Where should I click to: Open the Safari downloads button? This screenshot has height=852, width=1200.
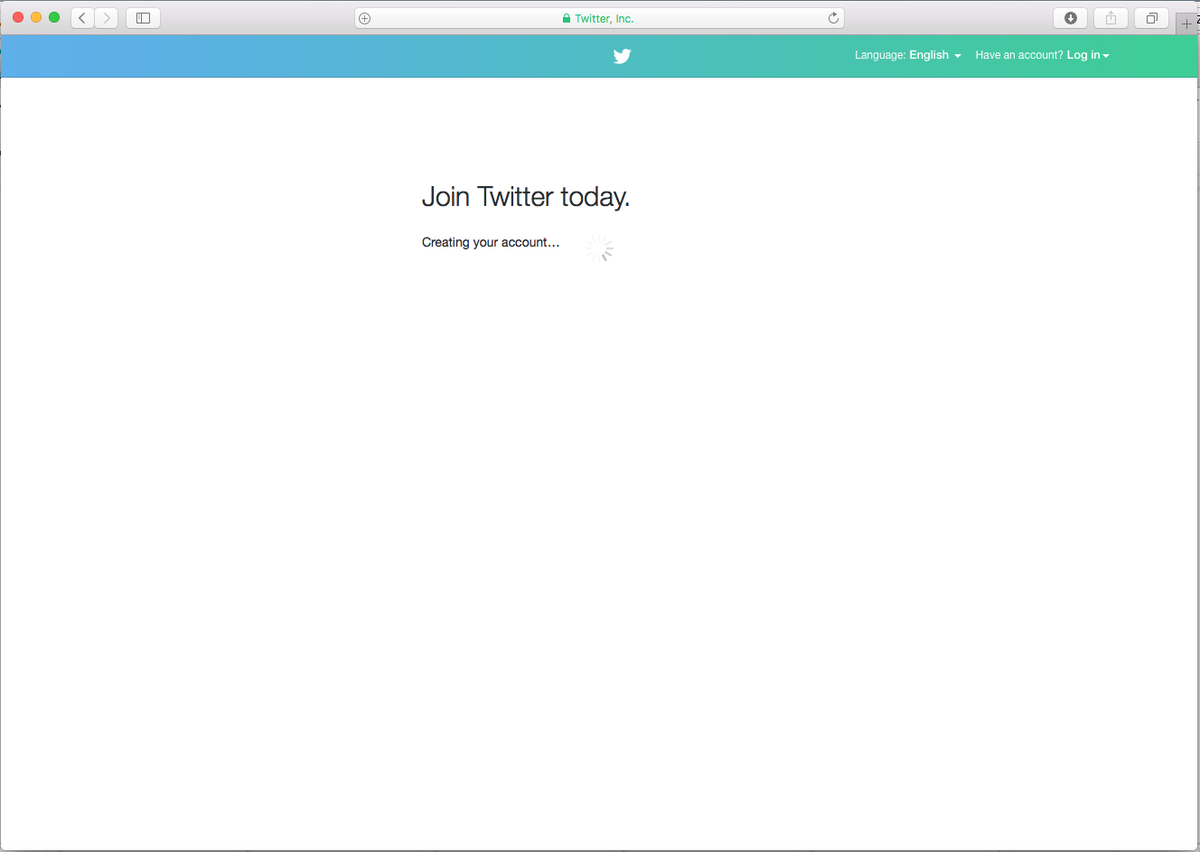coord(1070,18)
